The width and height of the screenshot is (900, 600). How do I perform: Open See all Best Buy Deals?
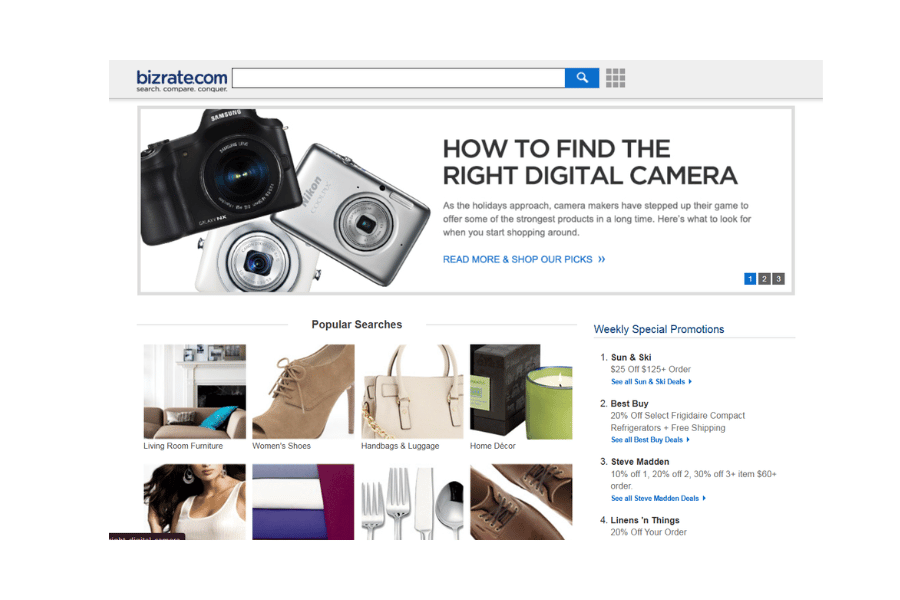[650, 440]
